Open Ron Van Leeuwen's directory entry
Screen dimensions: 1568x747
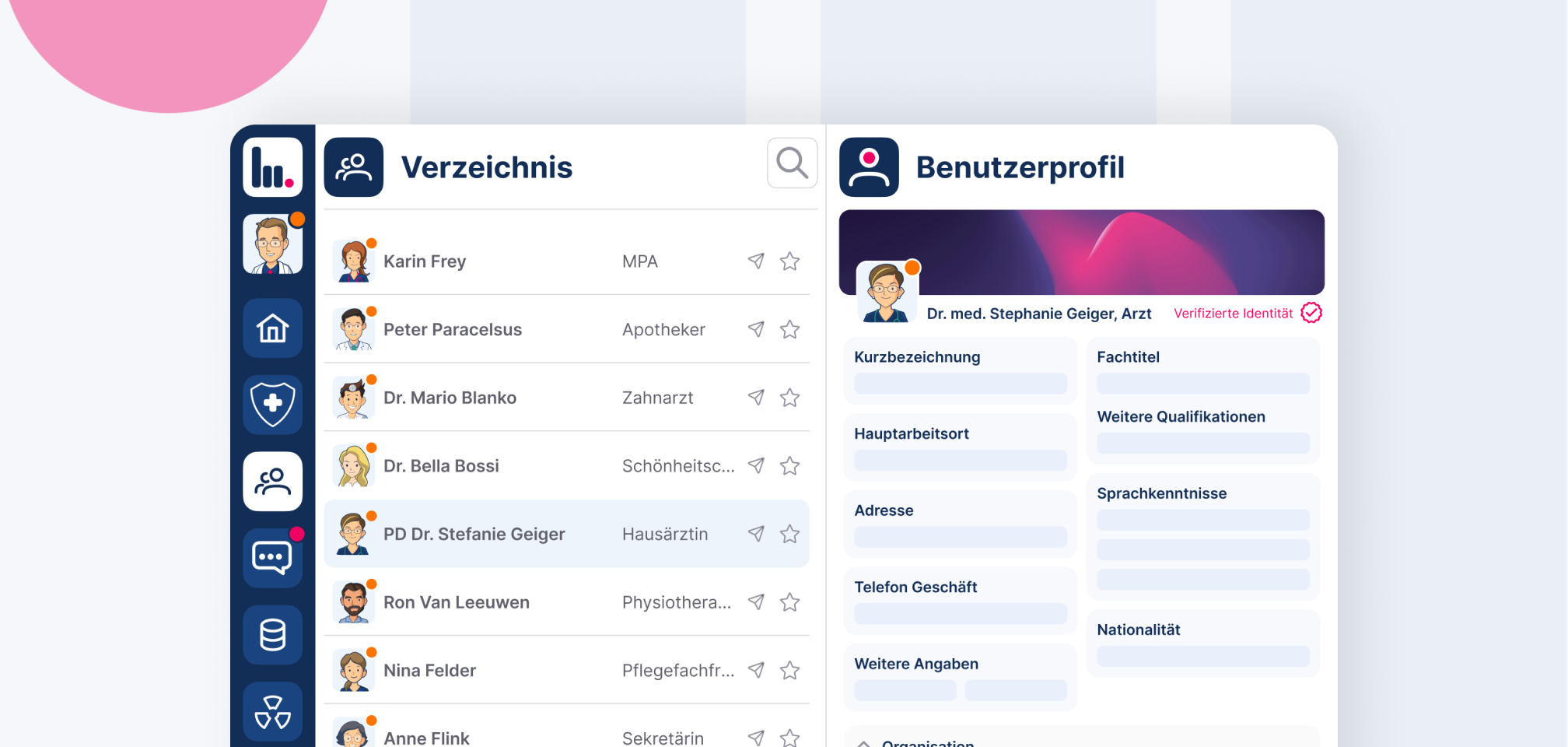tap(457, 602)
